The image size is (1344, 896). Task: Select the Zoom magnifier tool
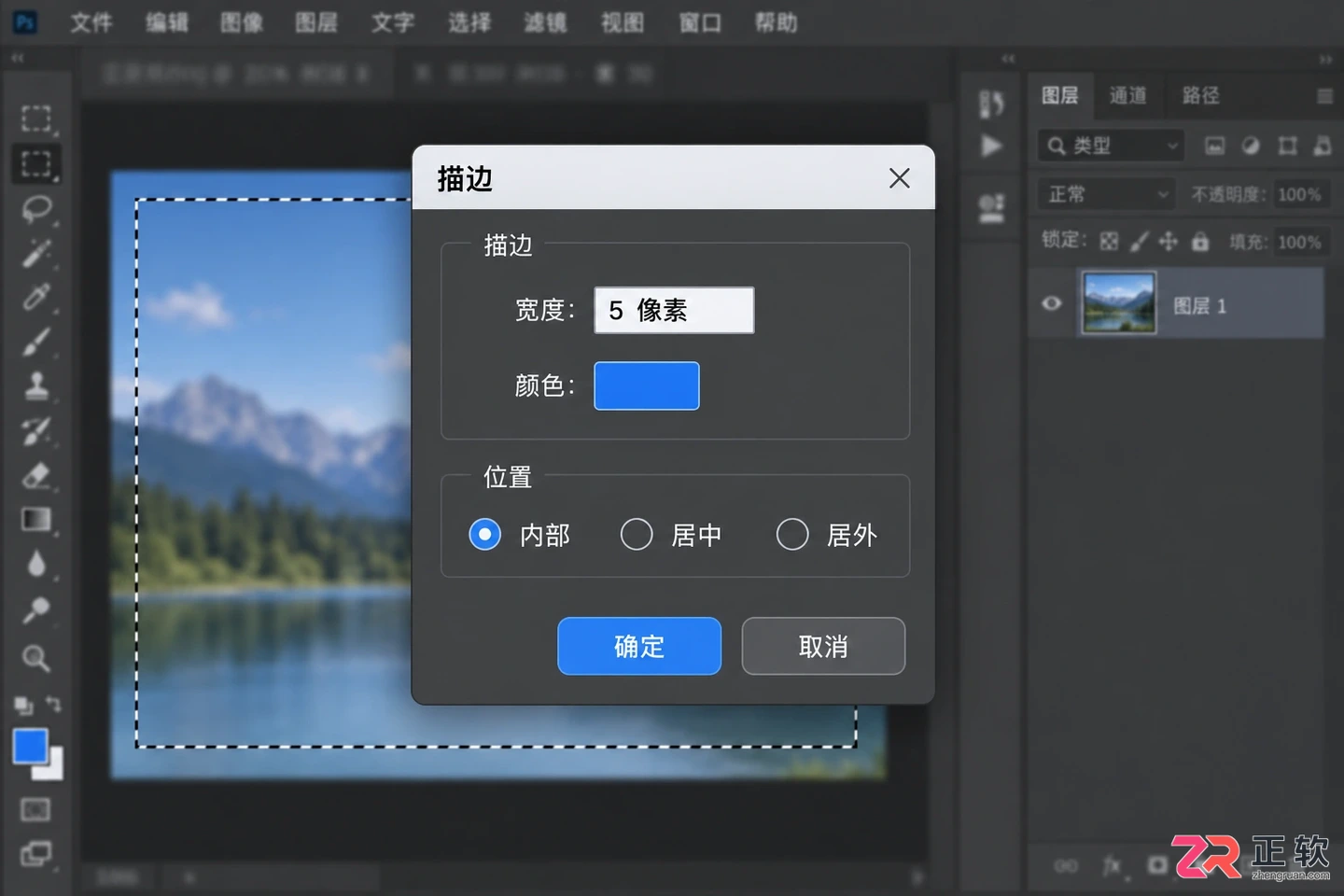(x=36, y=658)
